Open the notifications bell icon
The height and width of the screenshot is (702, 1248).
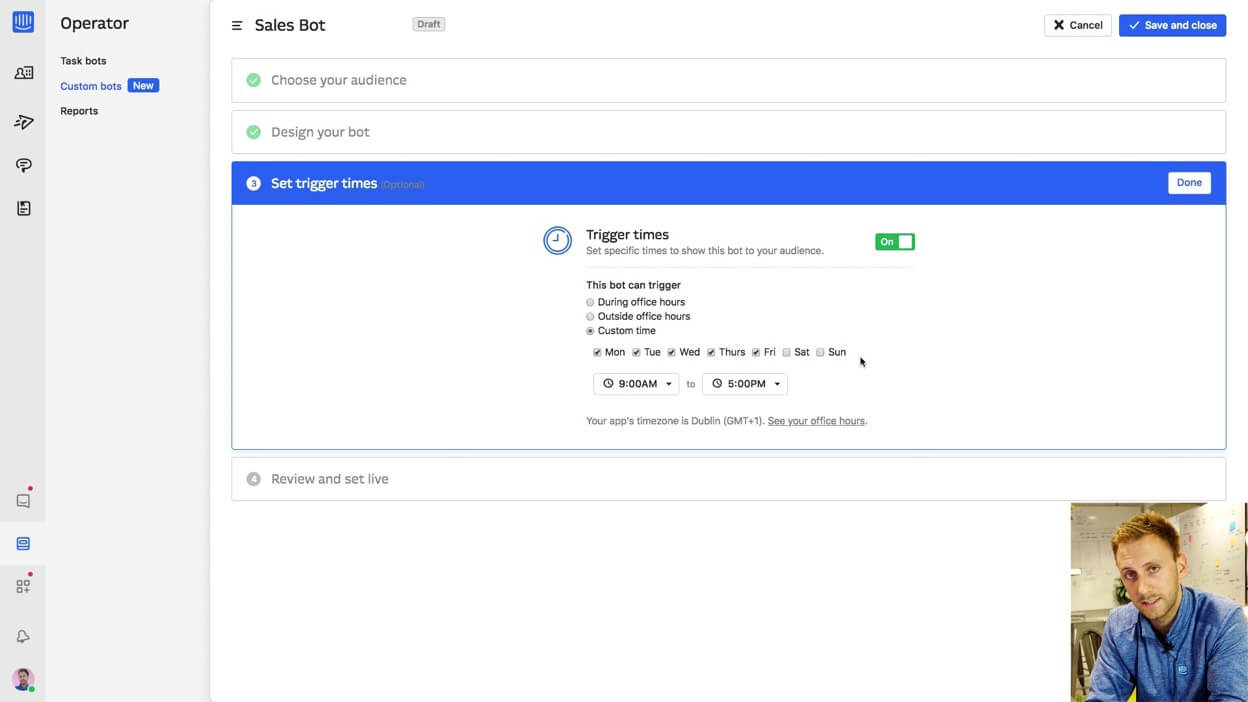(x=23, y=637)
